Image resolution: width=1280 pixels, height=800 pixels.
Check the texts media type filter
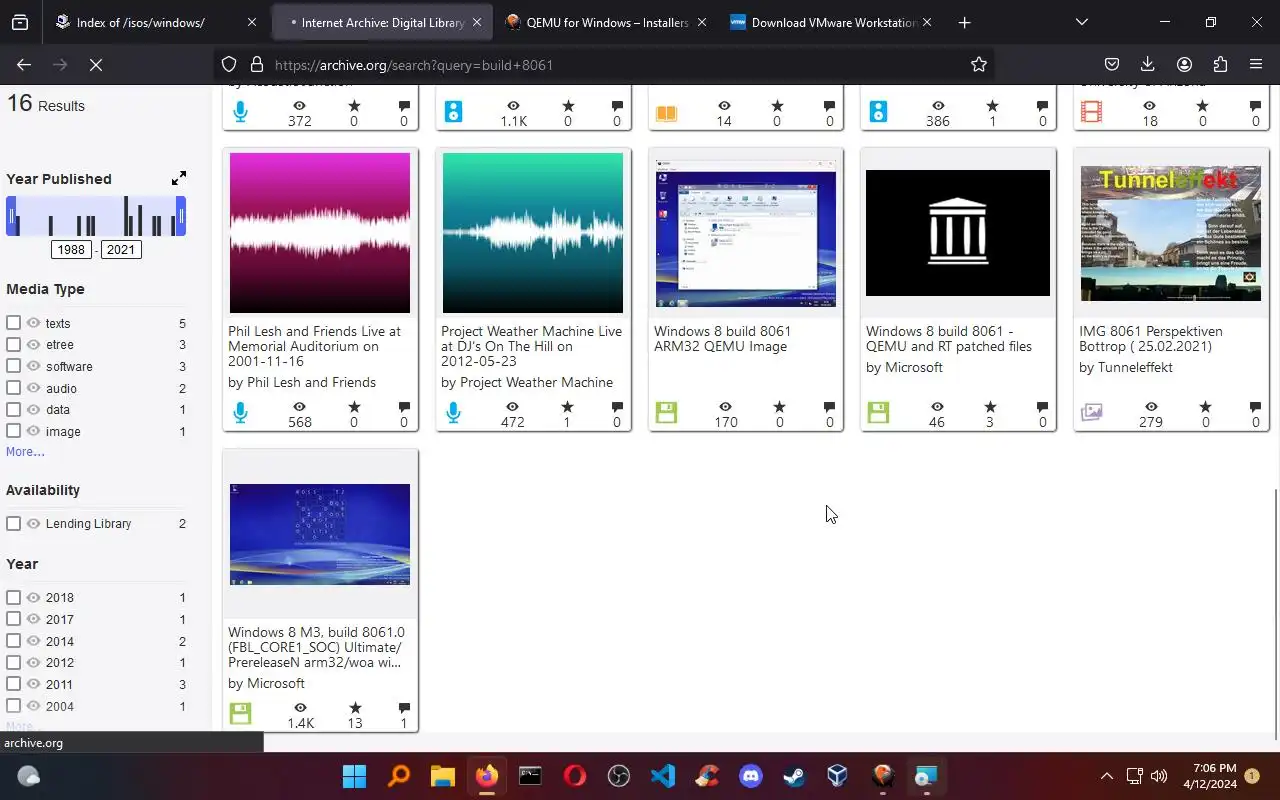(13, 323)
